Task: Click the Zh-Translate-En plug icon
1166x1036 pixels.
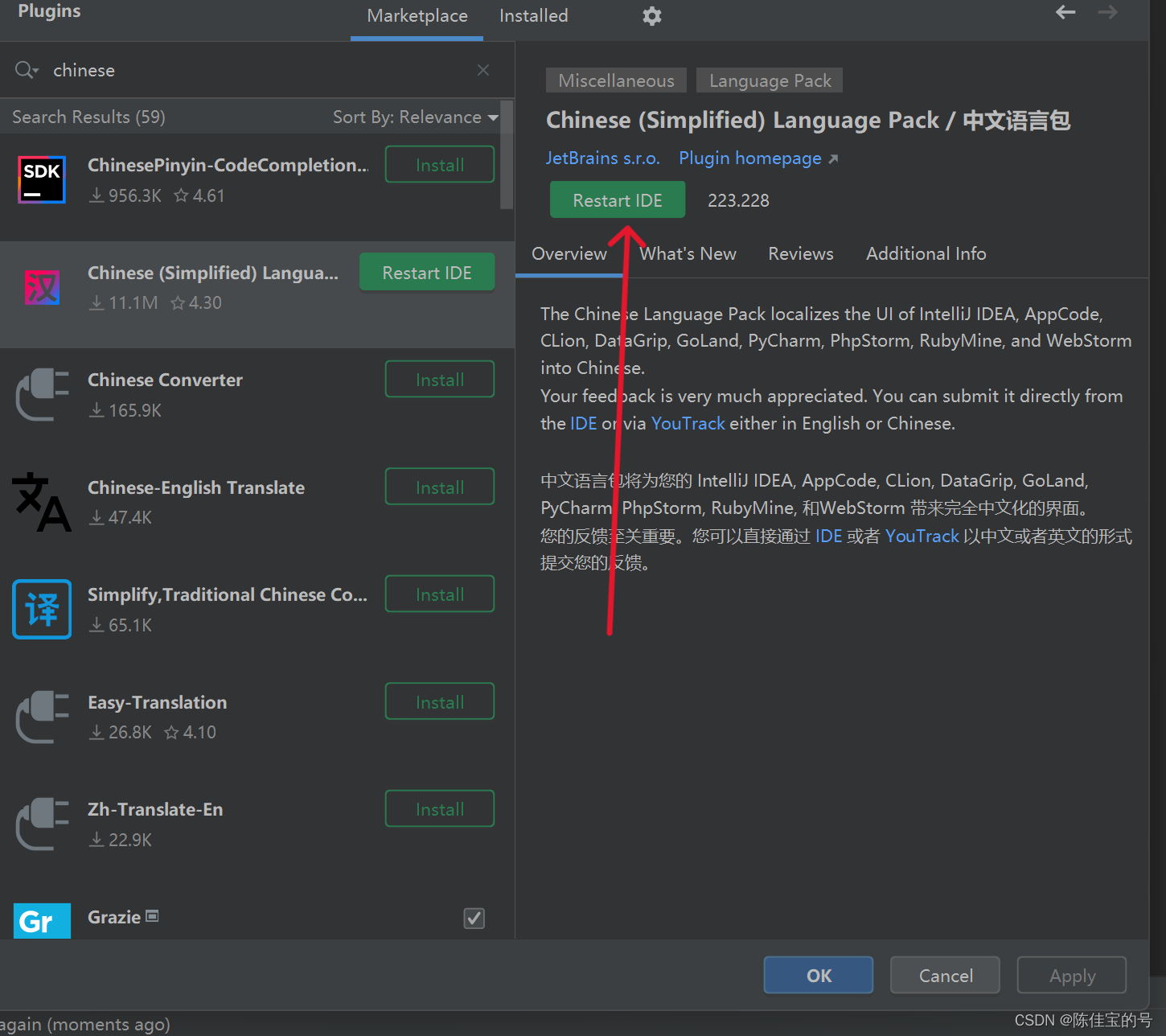Action: click(42, 824)
